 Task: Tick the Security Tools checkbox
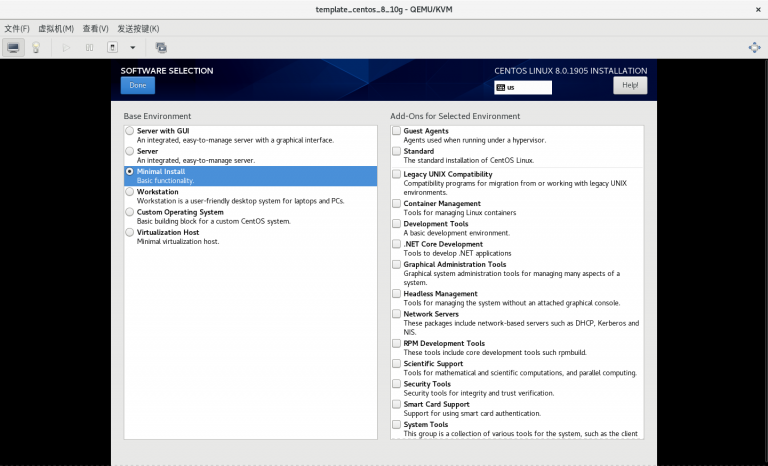pos(396,384)
